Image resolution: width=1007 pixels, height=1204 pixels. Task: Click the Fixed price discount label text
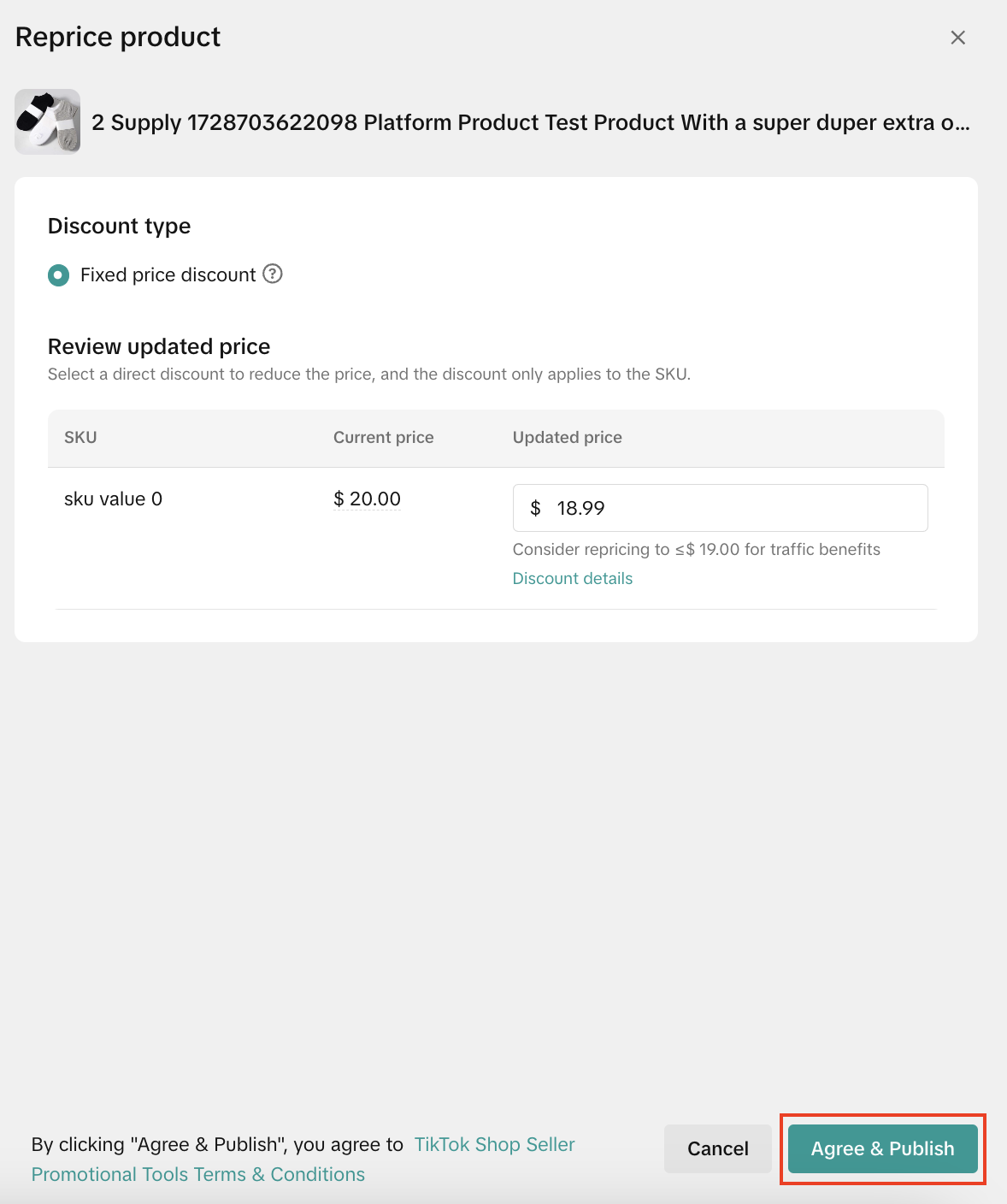[x=168, y=274]
